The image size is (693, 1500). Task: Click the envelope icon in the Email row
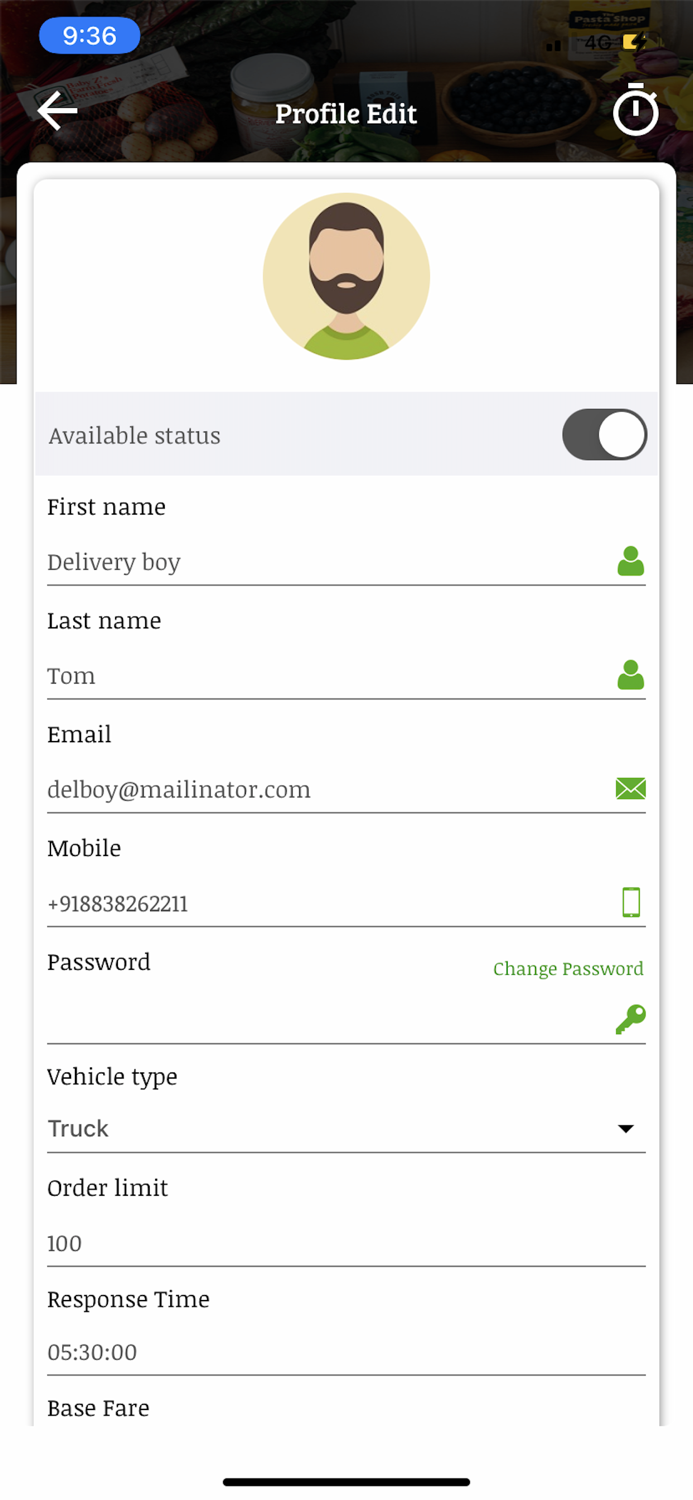(630, 789)
